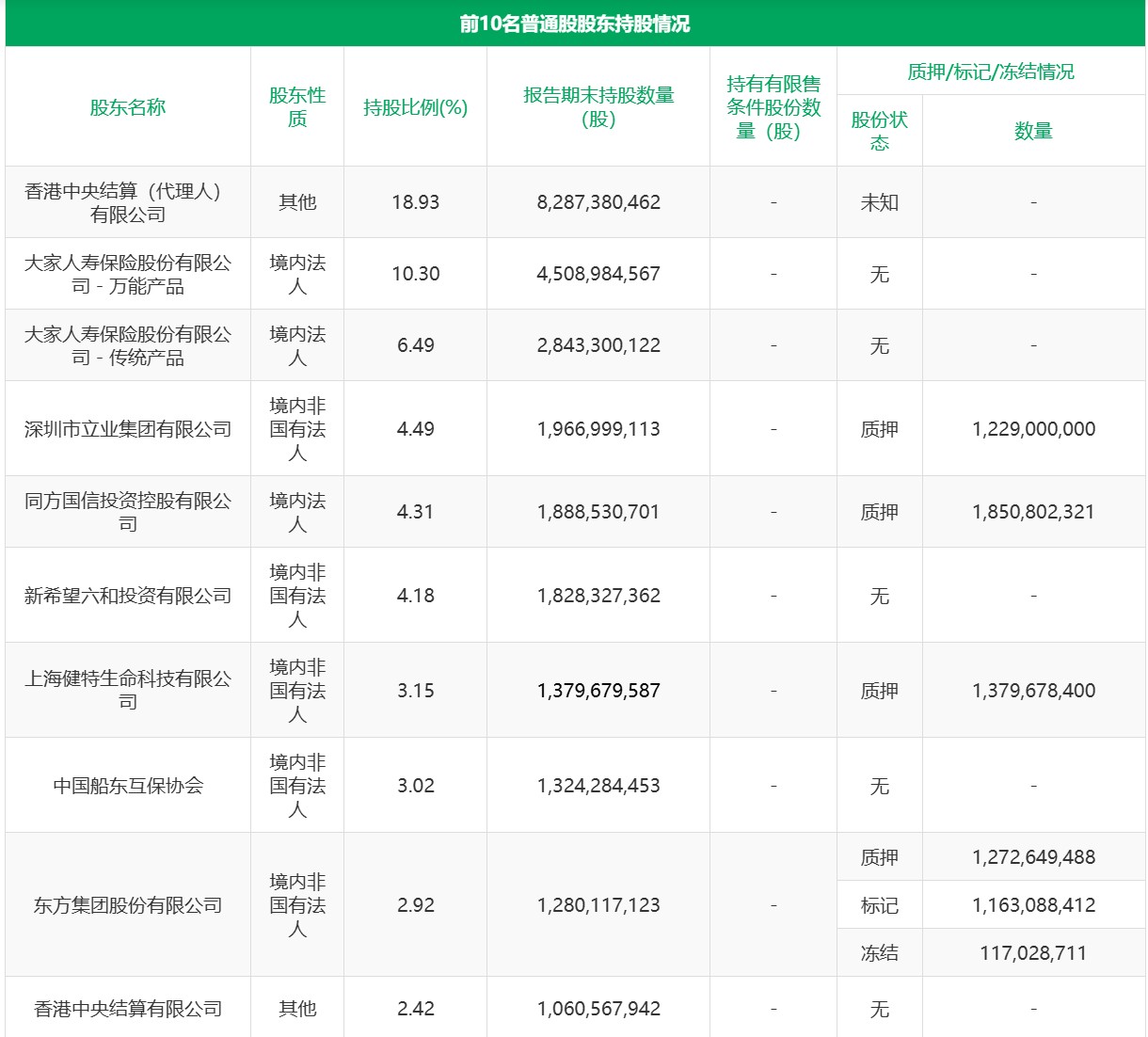Select the 股东名称 column header
The width and height of the screenshot is (1148, 1037).
tap(128, 107)
